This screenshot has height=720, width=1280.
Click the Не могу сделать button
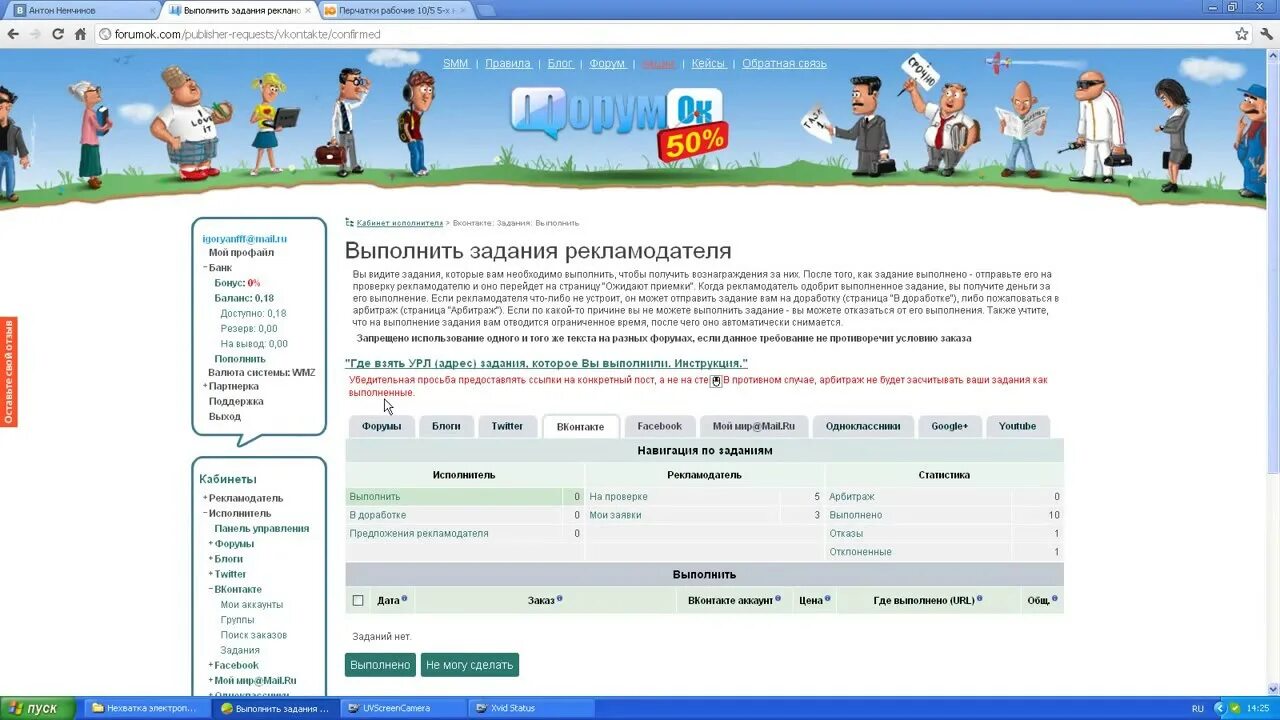[469, 664]
